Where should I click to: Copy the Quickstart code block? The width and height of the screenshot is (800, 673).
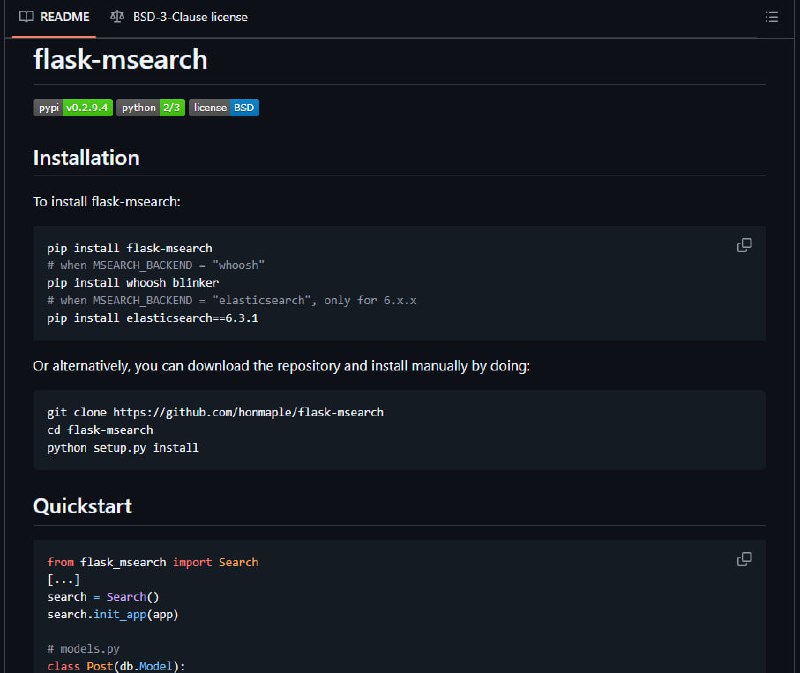coord(744,559)
